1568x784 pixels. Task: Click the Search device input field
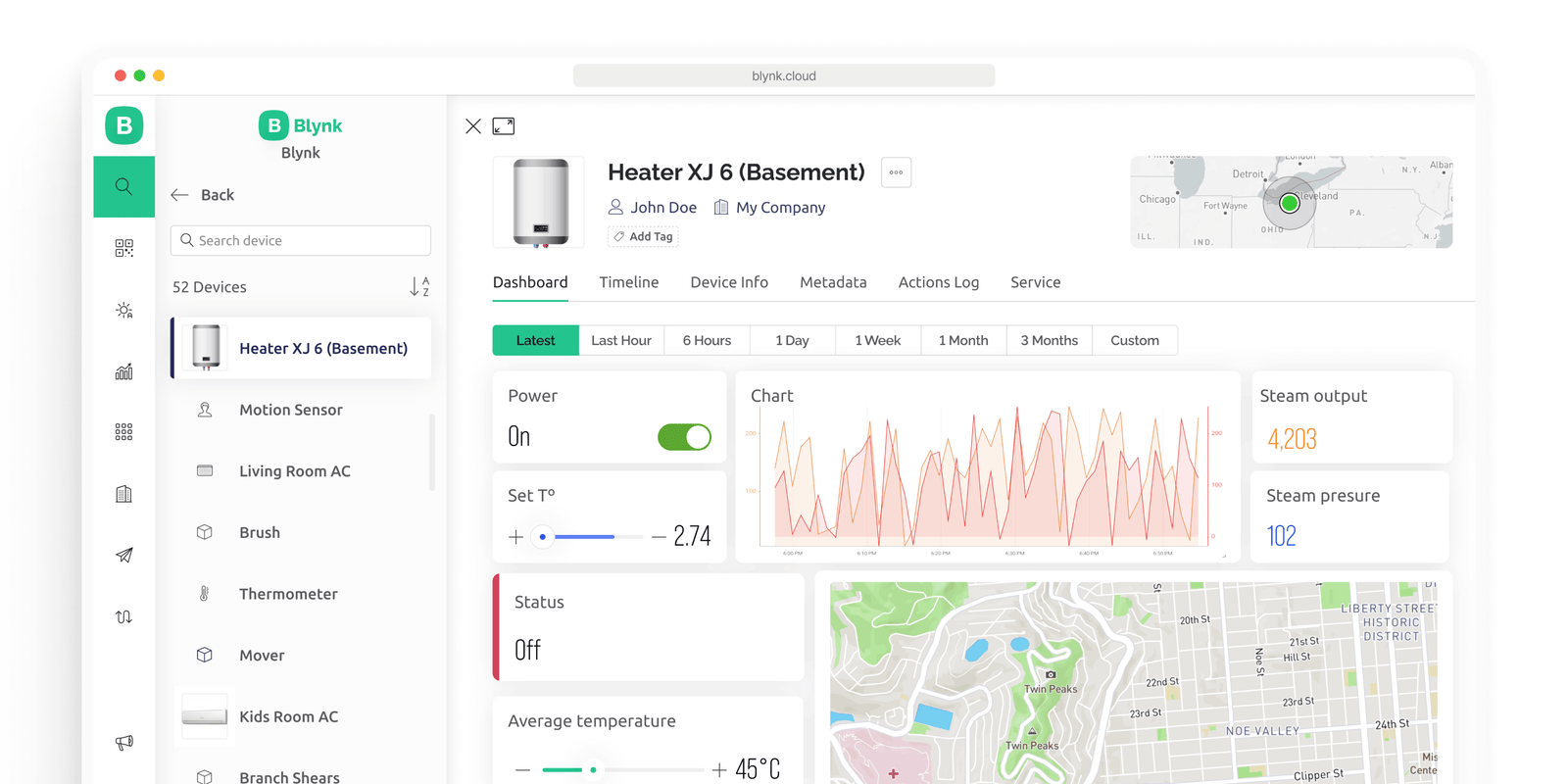[x=301, y=240]
